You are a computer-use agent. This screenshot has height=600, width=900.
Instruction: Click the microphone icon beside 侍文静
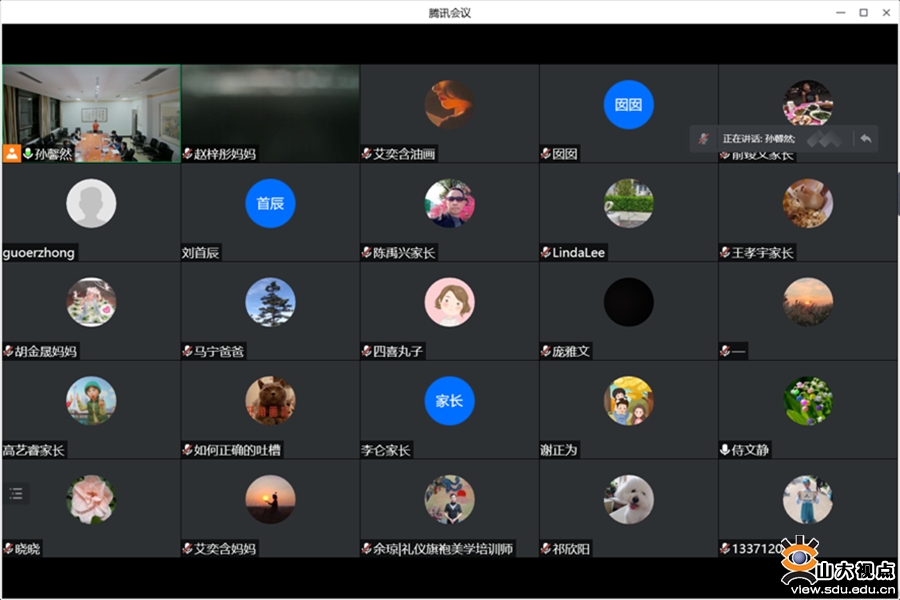tap(725, 450)
